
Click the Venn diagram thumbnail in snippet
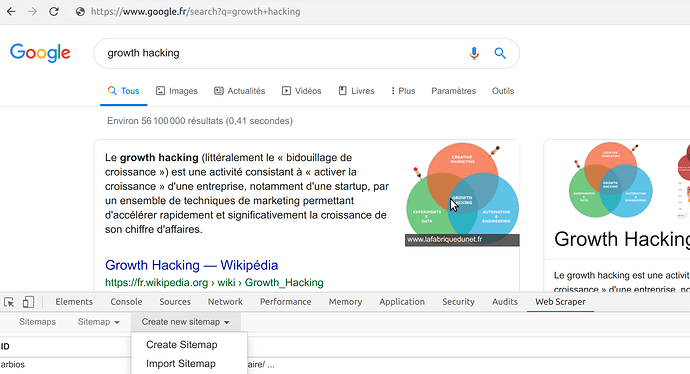[x=462, y=194]
